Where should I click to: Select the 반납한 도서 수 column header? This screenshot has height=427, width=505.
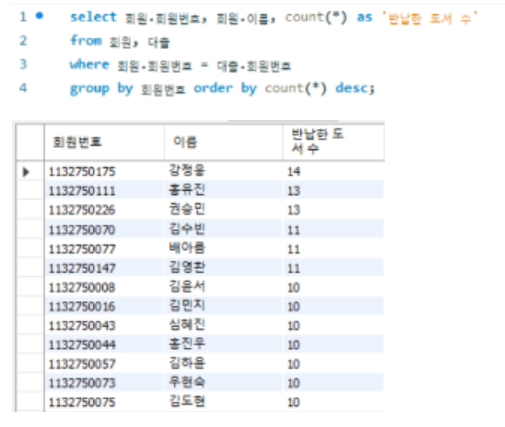[x=334, y=142]
